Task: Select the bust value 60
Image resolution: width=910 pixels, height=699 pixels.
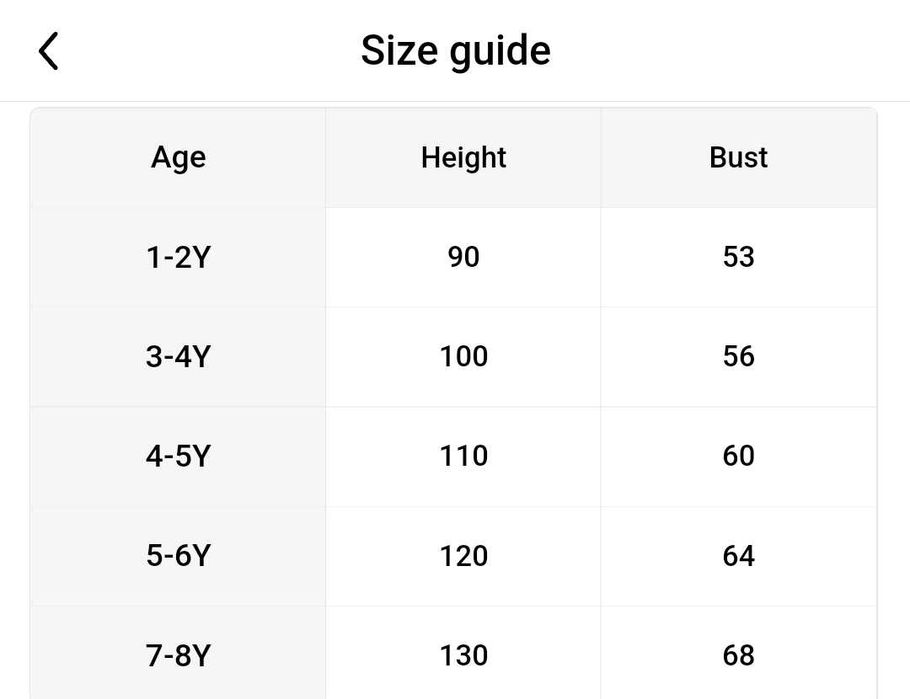Action: click(x=738, y=456)
